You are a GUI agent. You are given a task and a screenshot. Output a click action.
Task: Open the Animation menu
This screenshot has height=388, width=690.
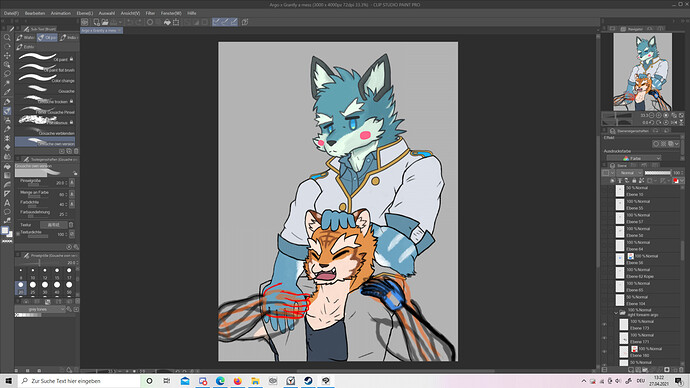point(61,13)
